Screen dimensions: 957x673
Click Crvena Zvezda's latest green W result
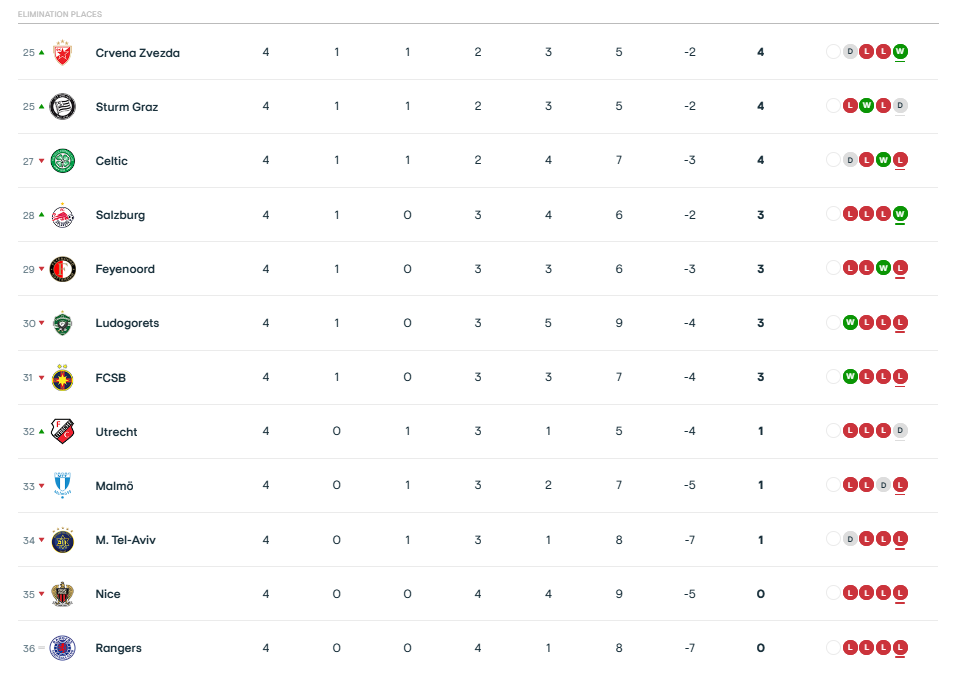tap(900, 52)
